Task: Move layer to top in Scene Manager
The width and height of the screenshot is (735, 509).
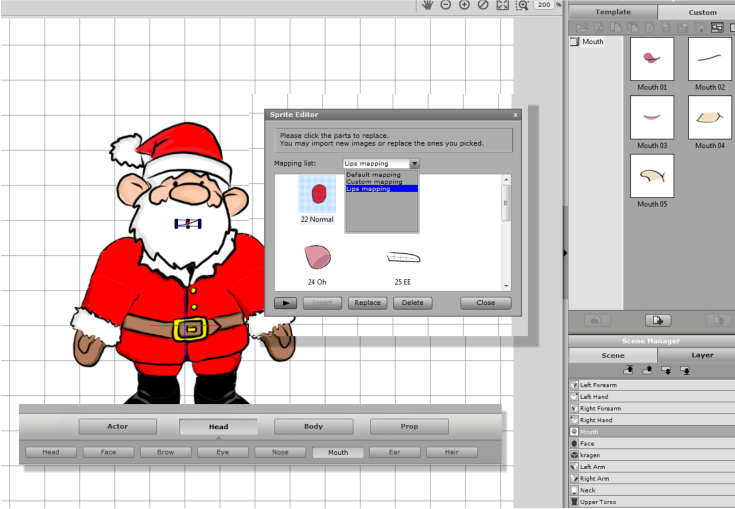Action: 628,370
